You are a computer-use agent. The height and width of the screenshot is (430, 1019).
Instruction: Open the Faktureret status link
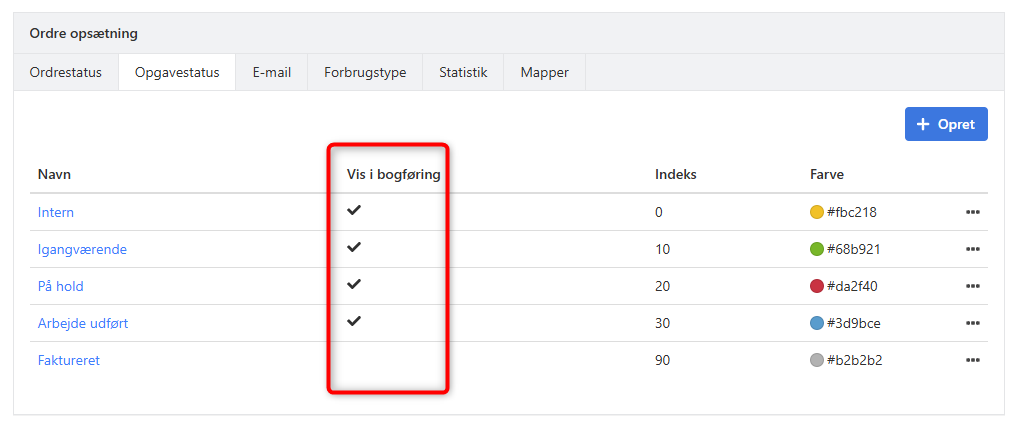pos(69,360)
